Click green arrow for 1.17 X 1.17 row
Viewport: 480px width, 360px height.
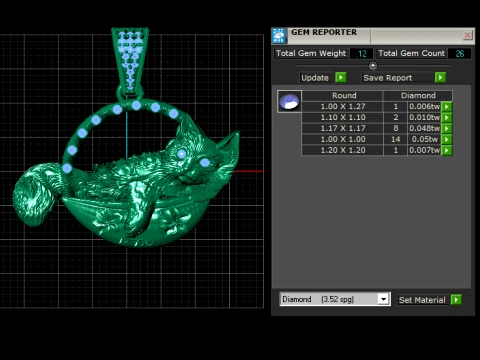[447, 128]
